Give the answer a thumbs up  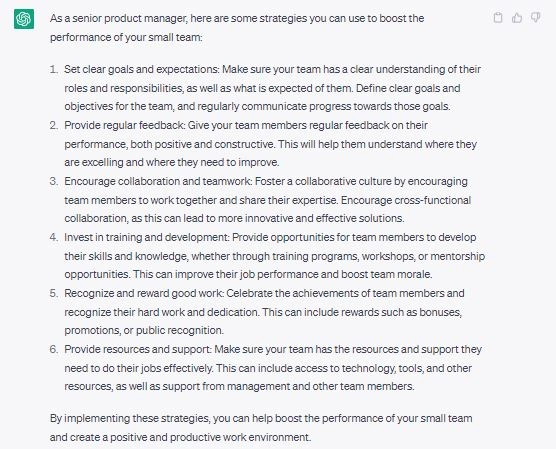click(517, 17)
